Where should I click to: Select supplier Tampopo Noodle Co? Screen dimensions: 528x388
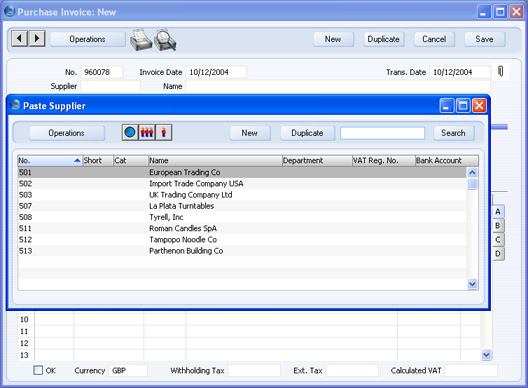[242, 239]
